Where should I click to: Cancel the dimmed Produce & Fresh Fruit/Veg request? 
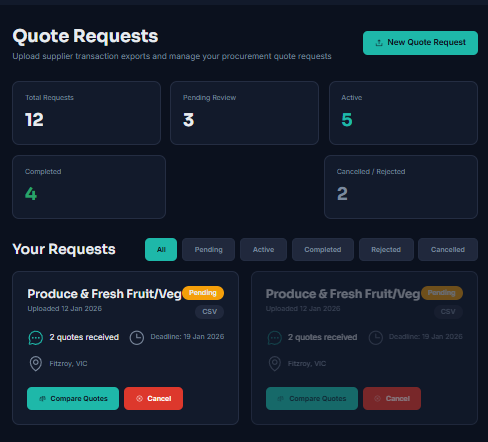(392, 398)
